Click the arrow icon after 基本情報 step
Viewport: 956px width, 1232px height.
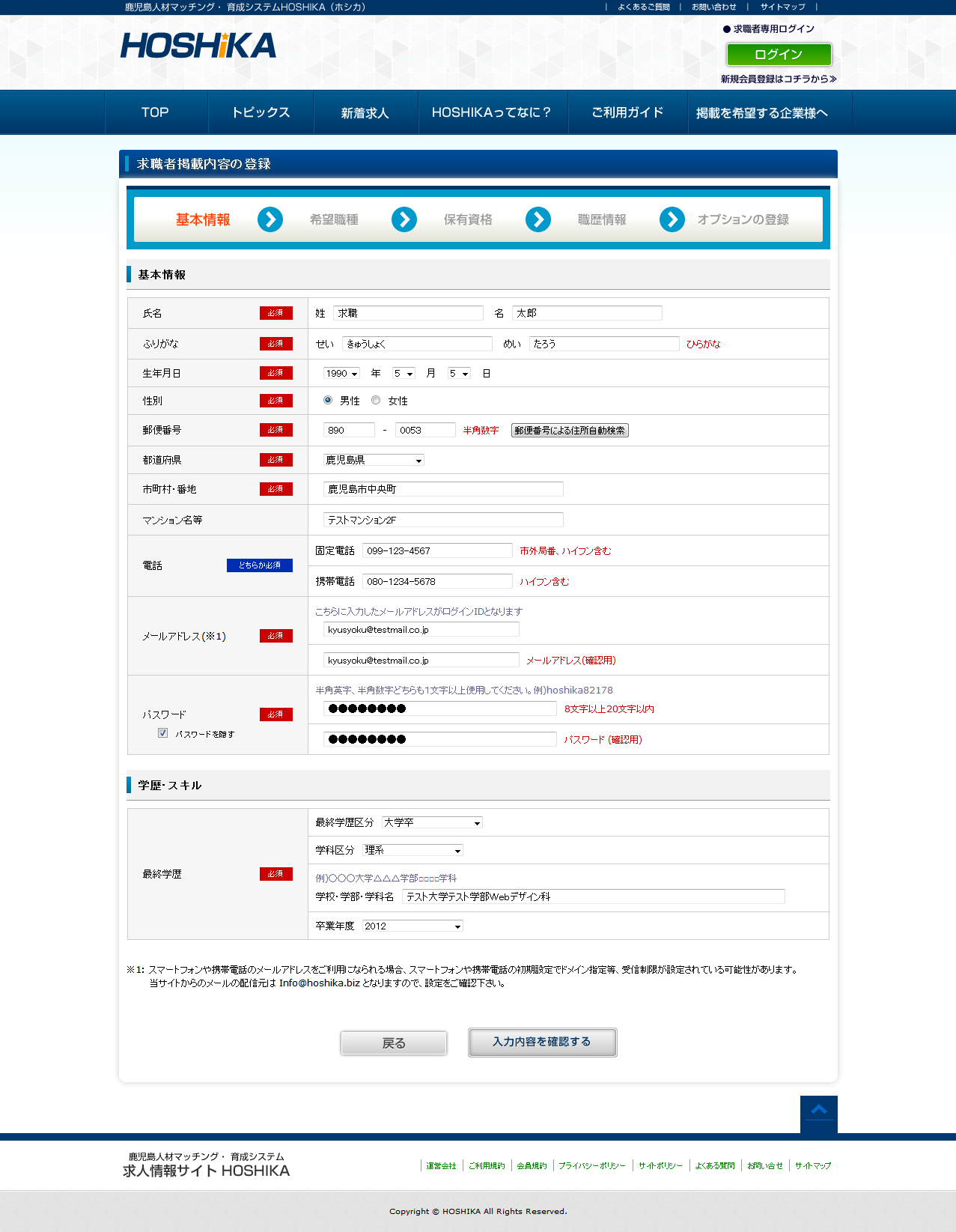pyautogui.click(x=270, y=219)
